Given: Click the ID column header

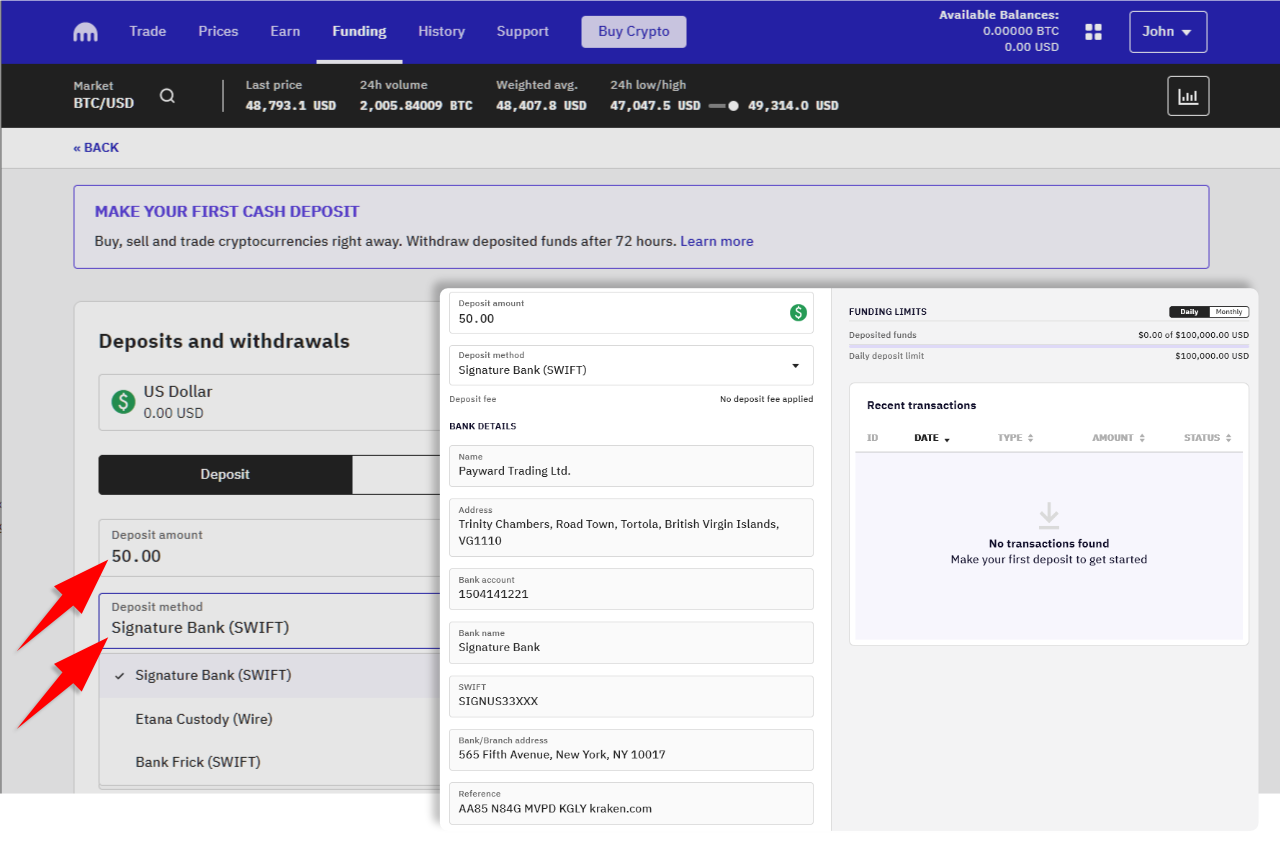Looking at the screenshot, I should 872,438.
